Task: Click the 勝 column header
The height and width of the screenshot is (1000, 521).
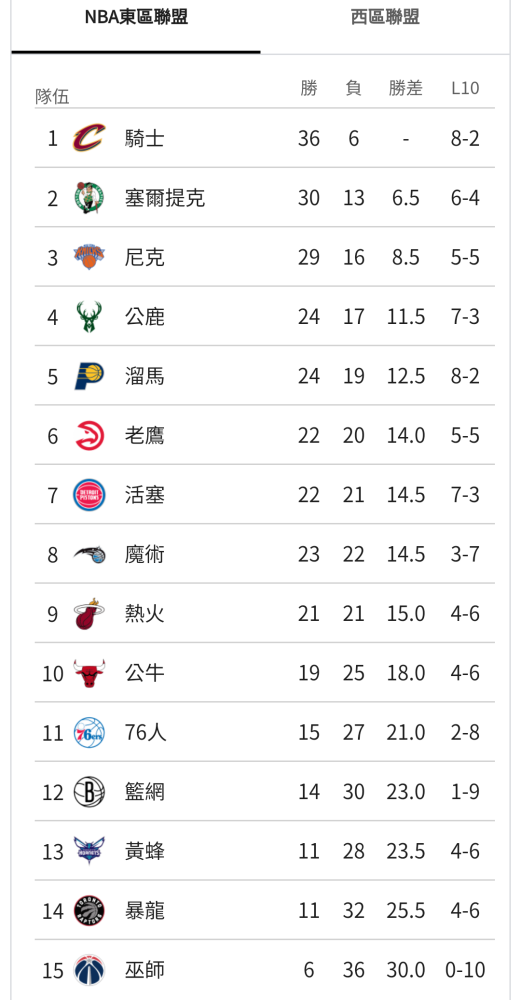Action: click(309, 88)
